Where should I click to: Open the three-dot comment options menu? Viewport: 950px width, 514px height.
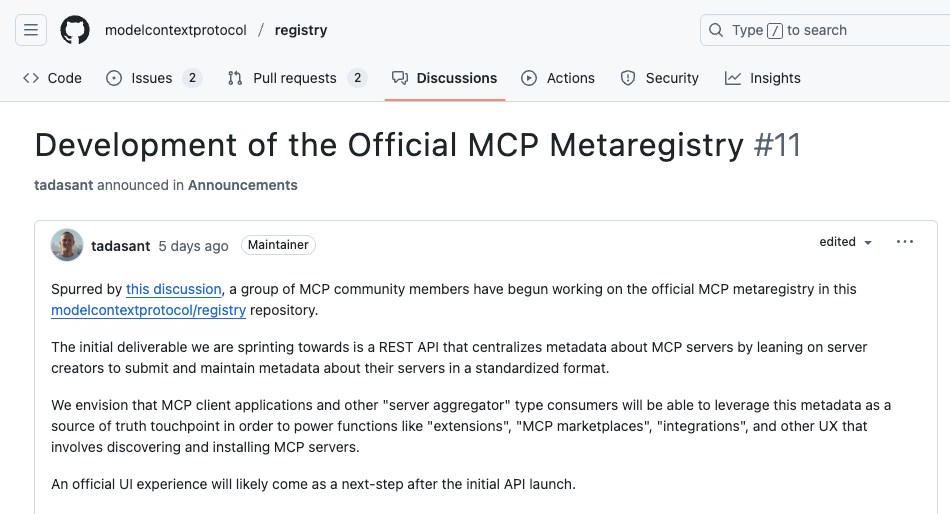point(905,242)
